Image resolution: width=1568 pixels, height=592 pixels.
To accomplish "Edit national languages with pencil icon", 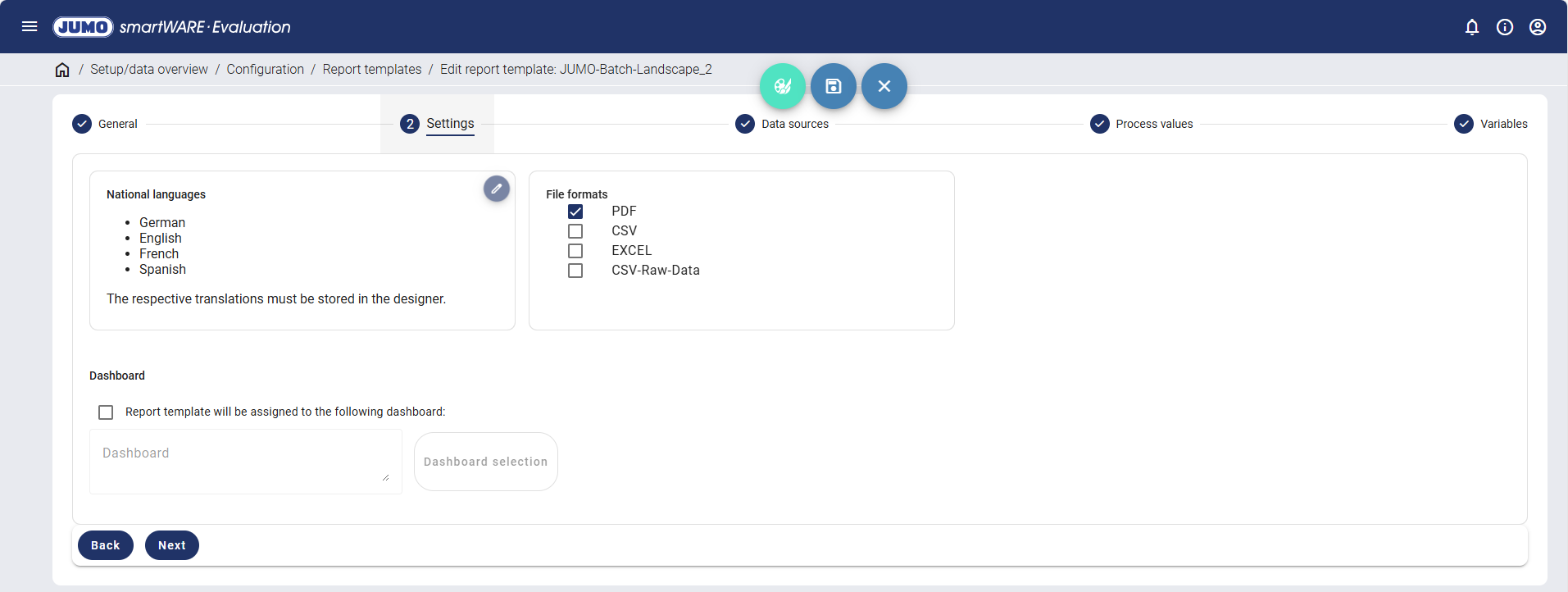I will click(x=496, y=189).
